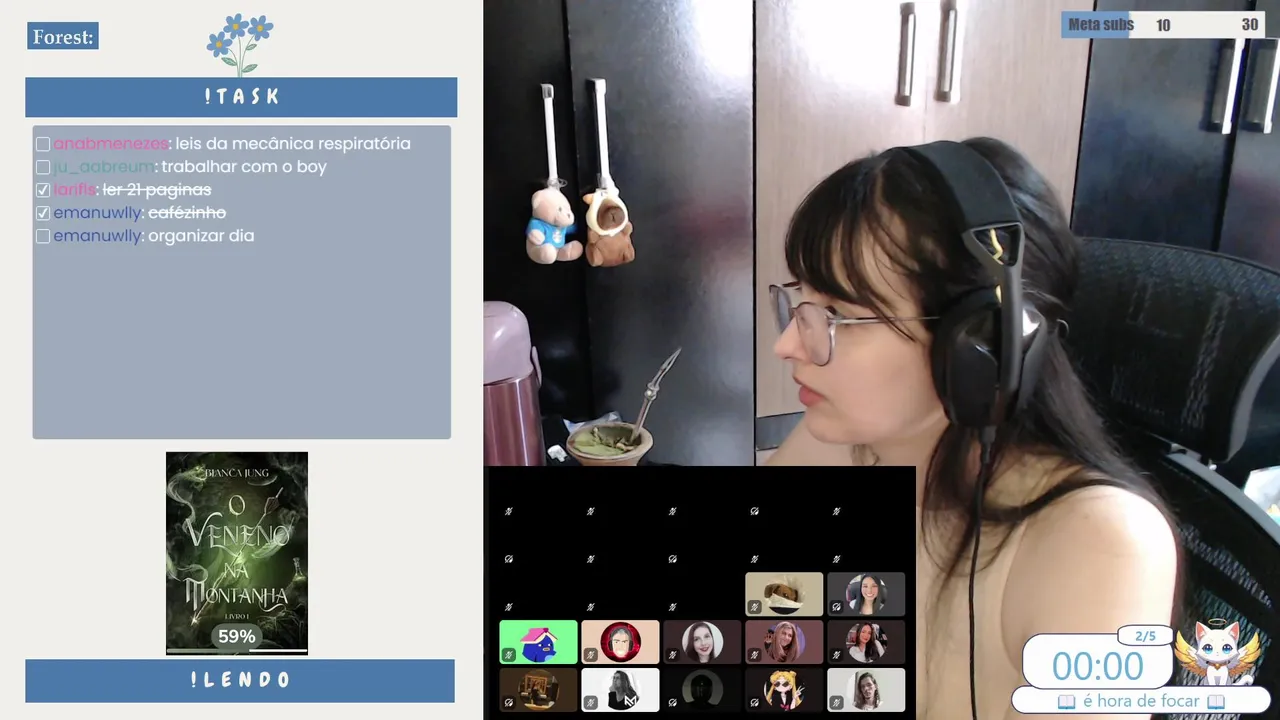Viewport: 1280px width, 720px height.
Task: Click the book emoji right of 'é hora de focar'
Action: pos(1215,701)
